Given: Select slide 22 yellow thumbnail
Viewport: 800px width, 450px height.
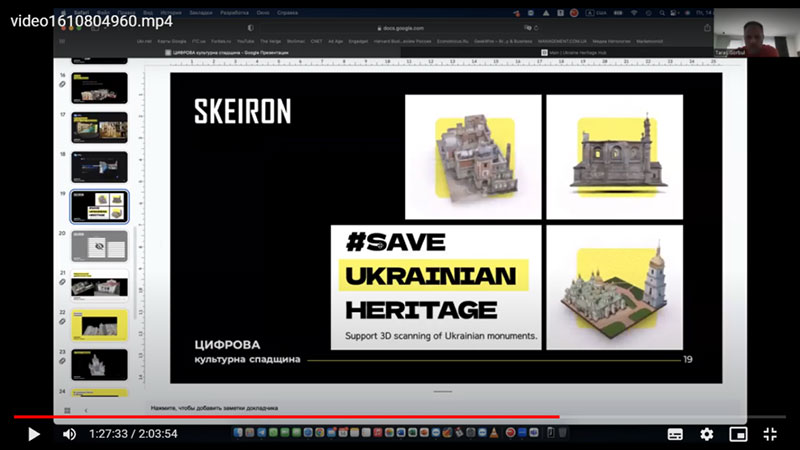Looking at the screenshot, I should (99, 325).
